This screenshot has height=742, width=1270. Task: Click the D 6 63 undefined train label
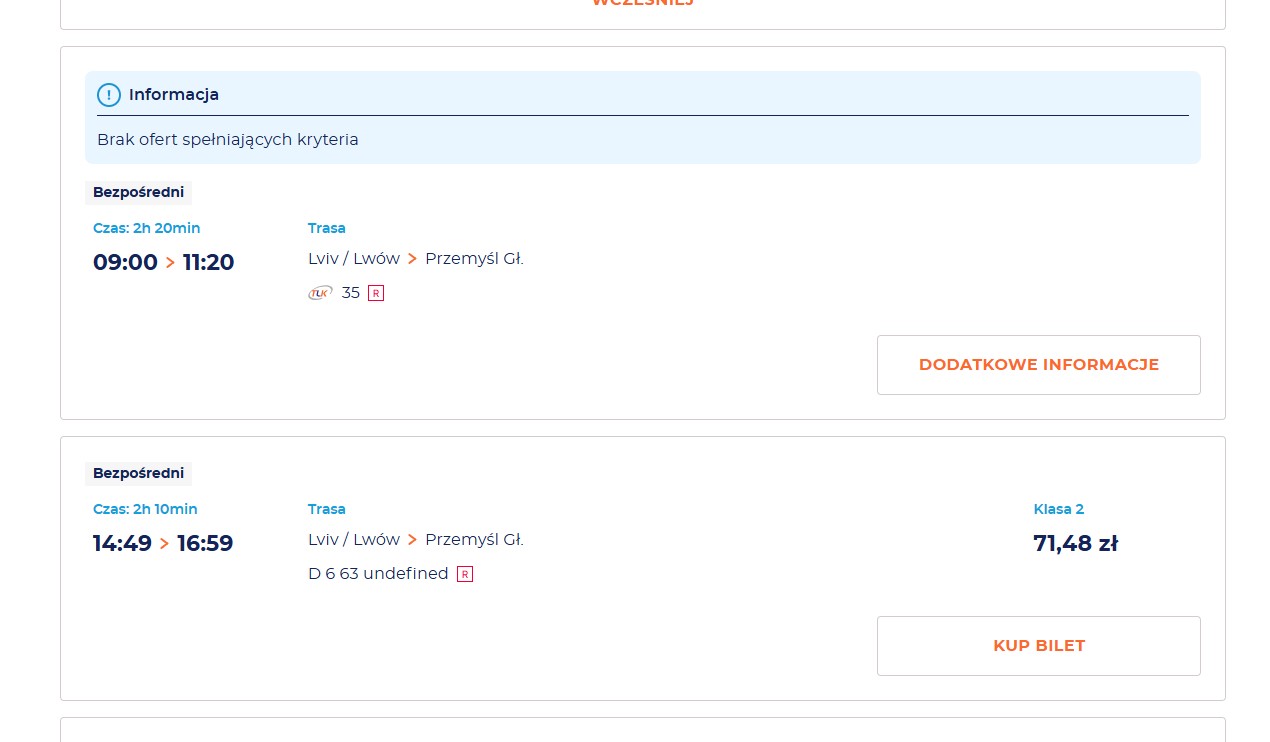click(x=378, y=574)
